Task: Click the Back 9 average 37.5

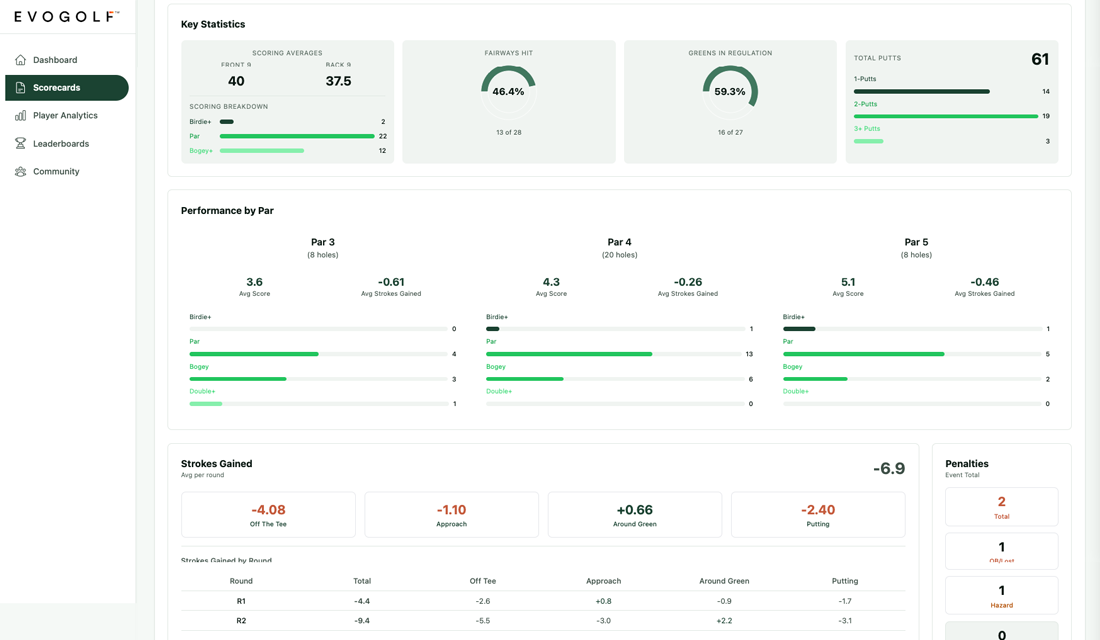Action: (x=338, y=81)
